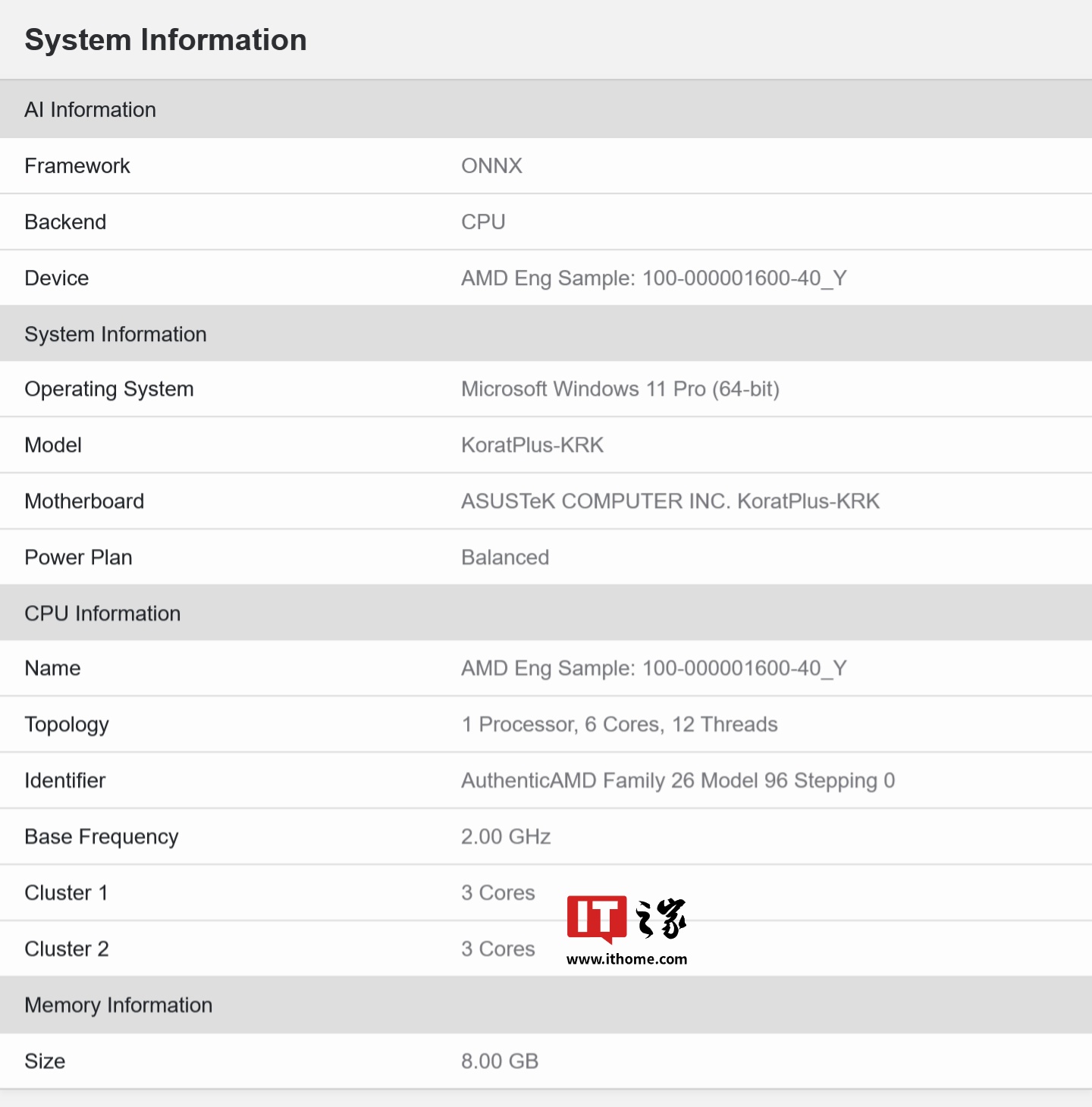Click the Topology row label
Image resolution: width=1092 pixels, height=1107 pixels.
pyautogui.click(x=67, y=725)
